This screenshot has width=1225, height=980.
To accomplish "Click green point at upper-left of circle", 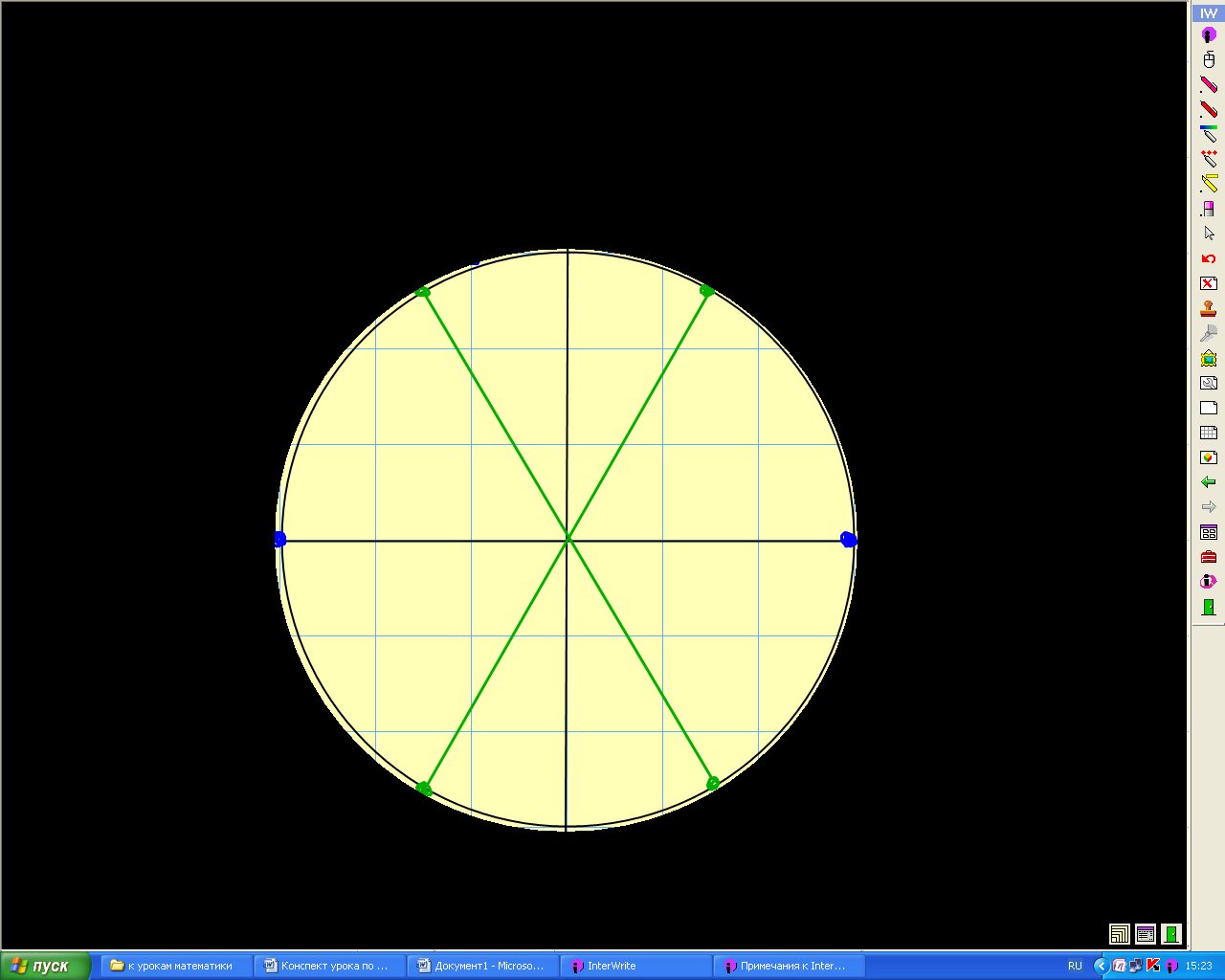I will tap(423, 292).
